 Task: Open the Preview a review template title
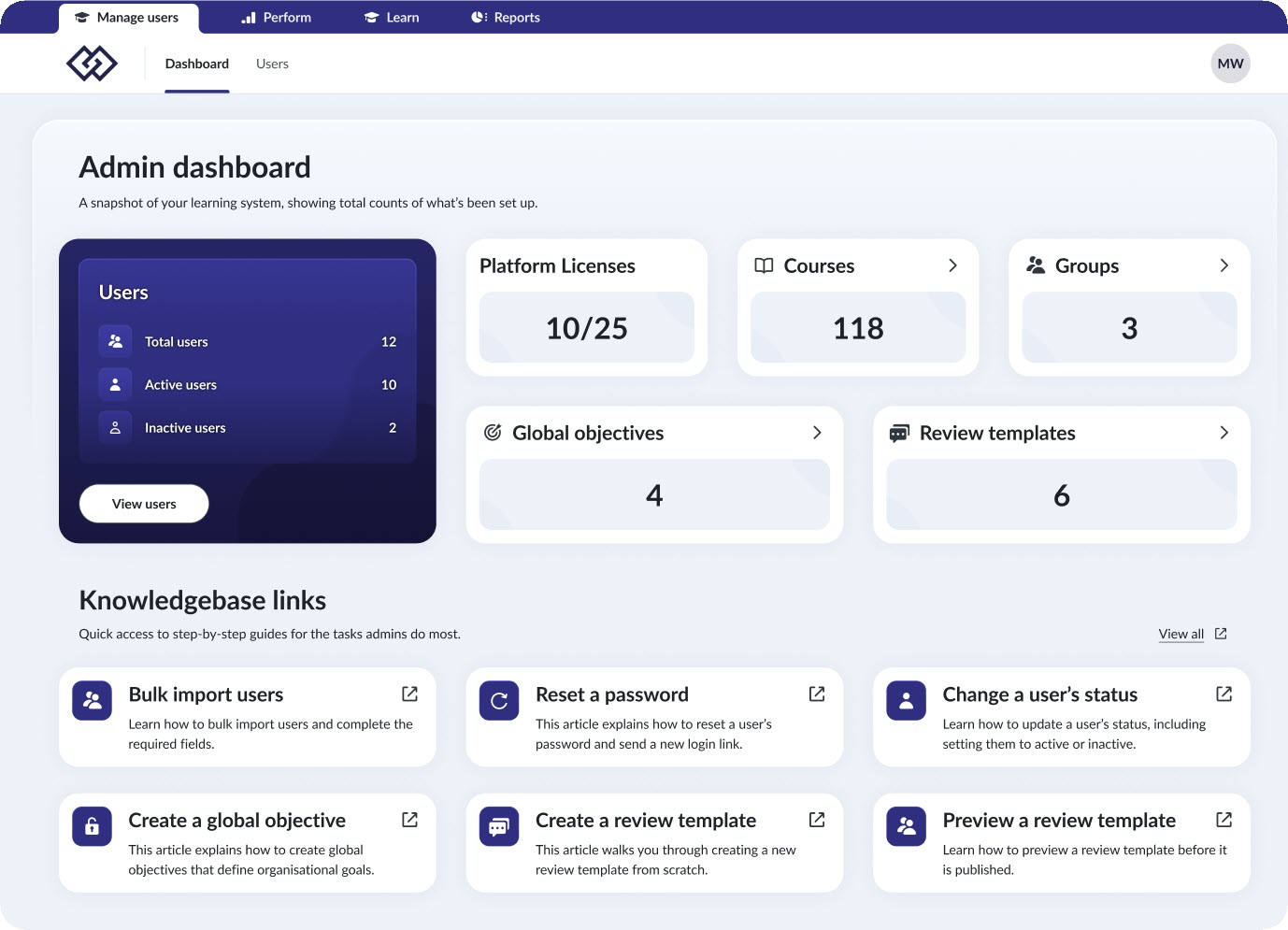(x=1059, y=821)
